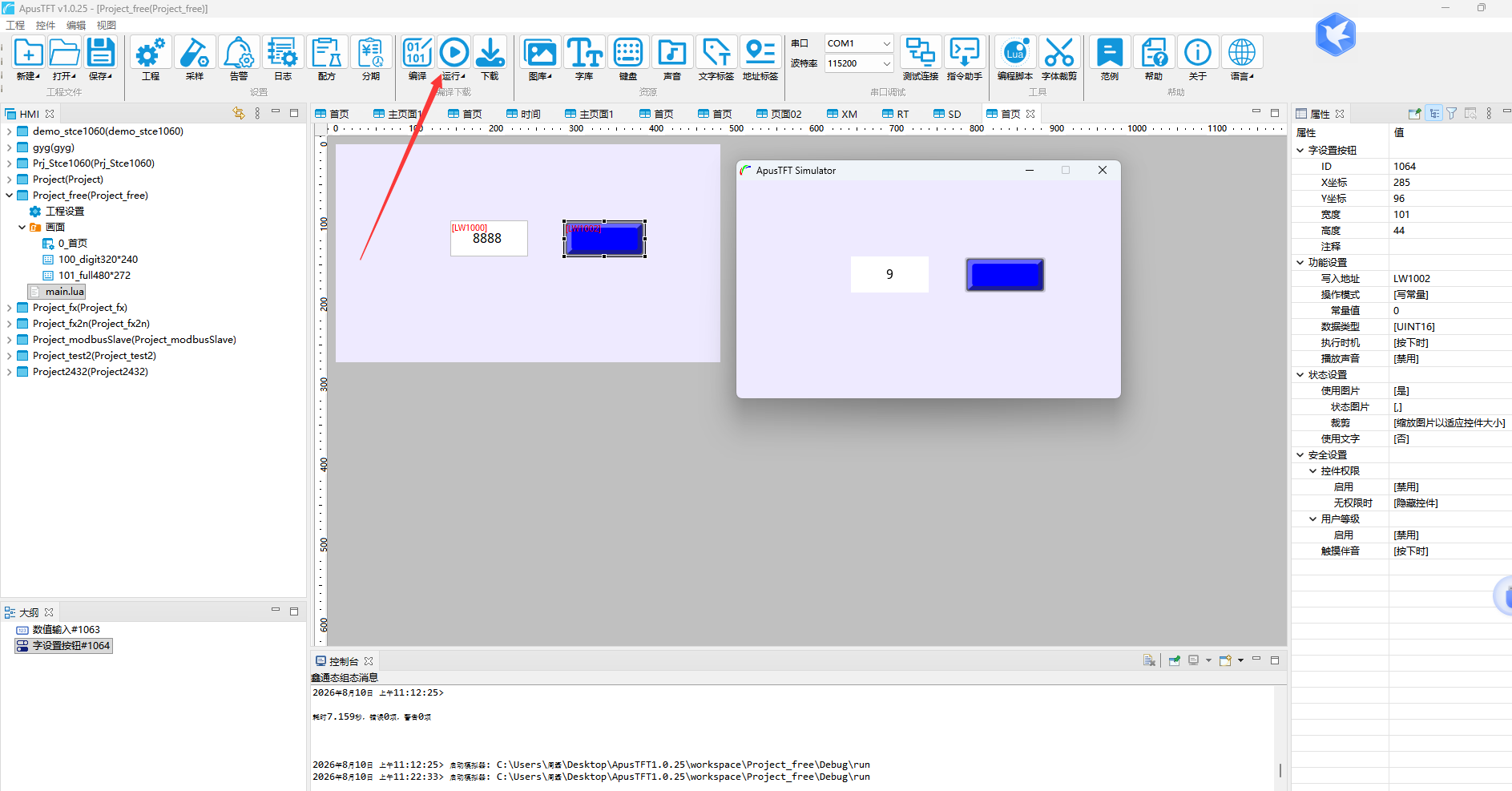Select 字设置按钮#1064 in outline panel
This screenshot has height=791, width=1512.
click(x=71, y=646)
